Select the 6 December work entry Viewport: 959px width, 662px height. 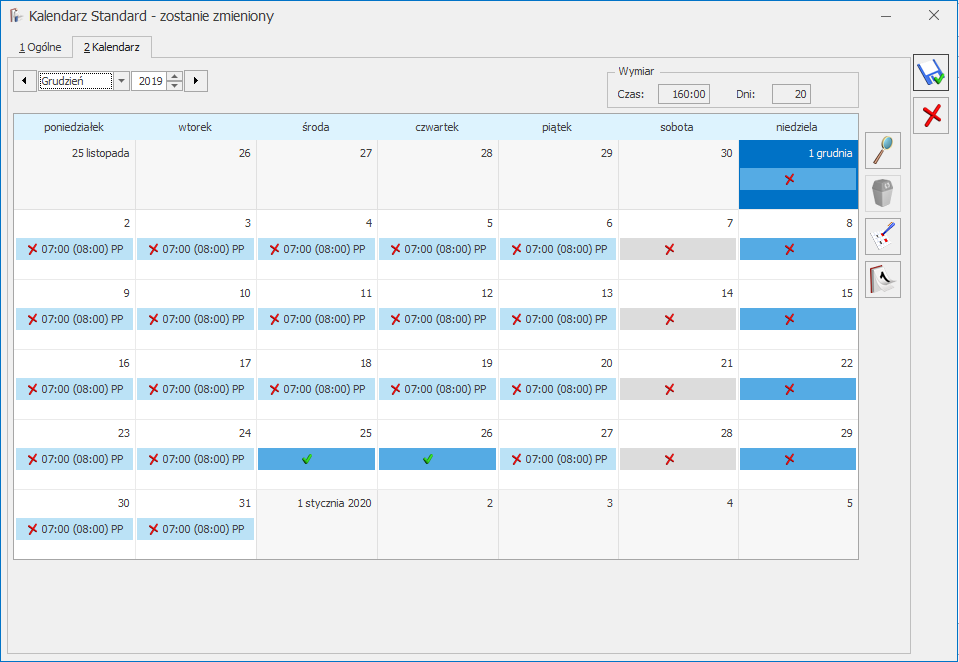(558, 249)
